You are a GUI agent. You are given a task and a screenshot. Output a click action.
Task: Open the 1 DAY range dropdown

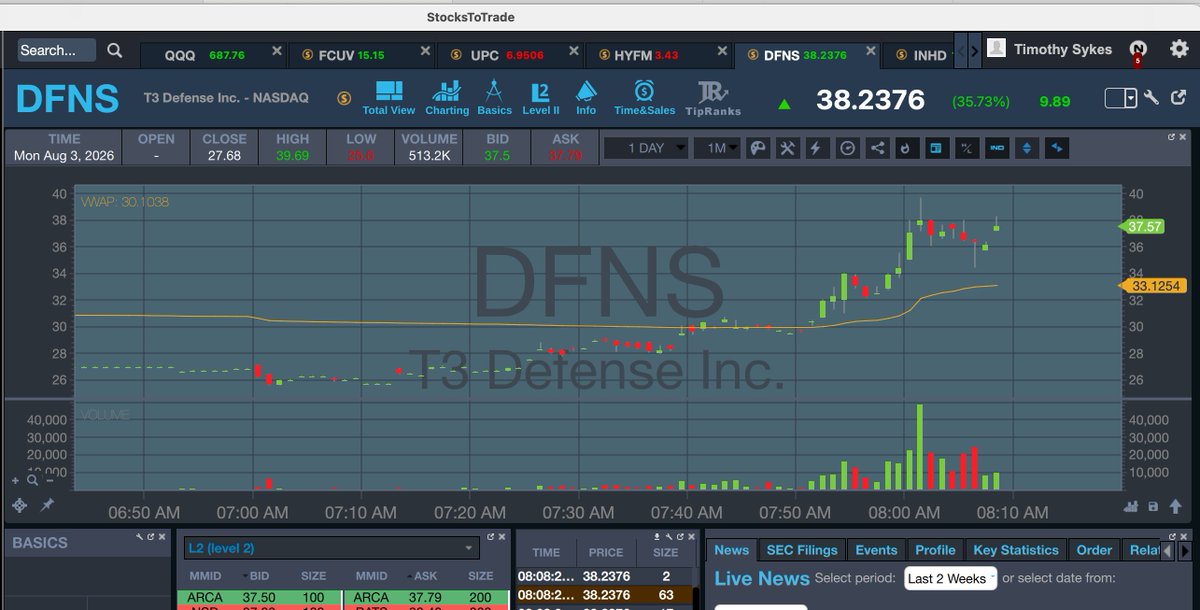coord(645,148)
